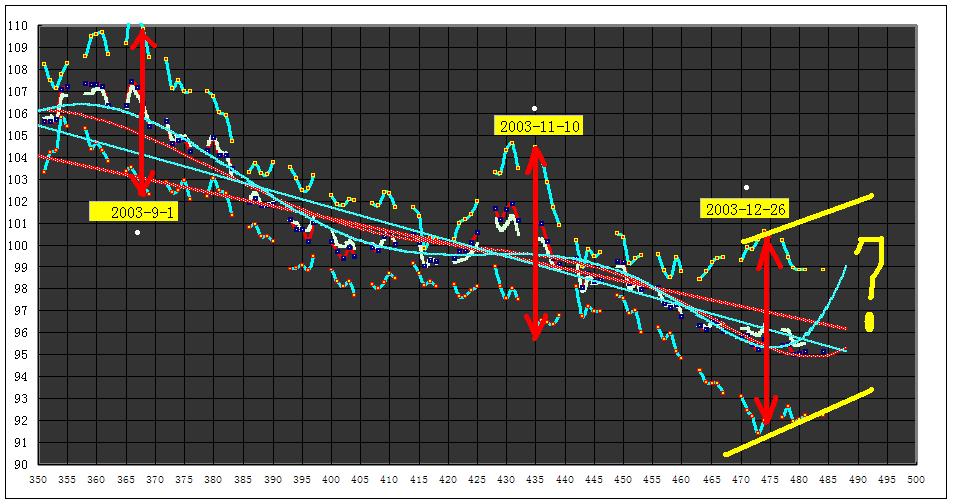Click x-axis label 475
This screenshot has height=504, width=953.
tap(770, 480)
